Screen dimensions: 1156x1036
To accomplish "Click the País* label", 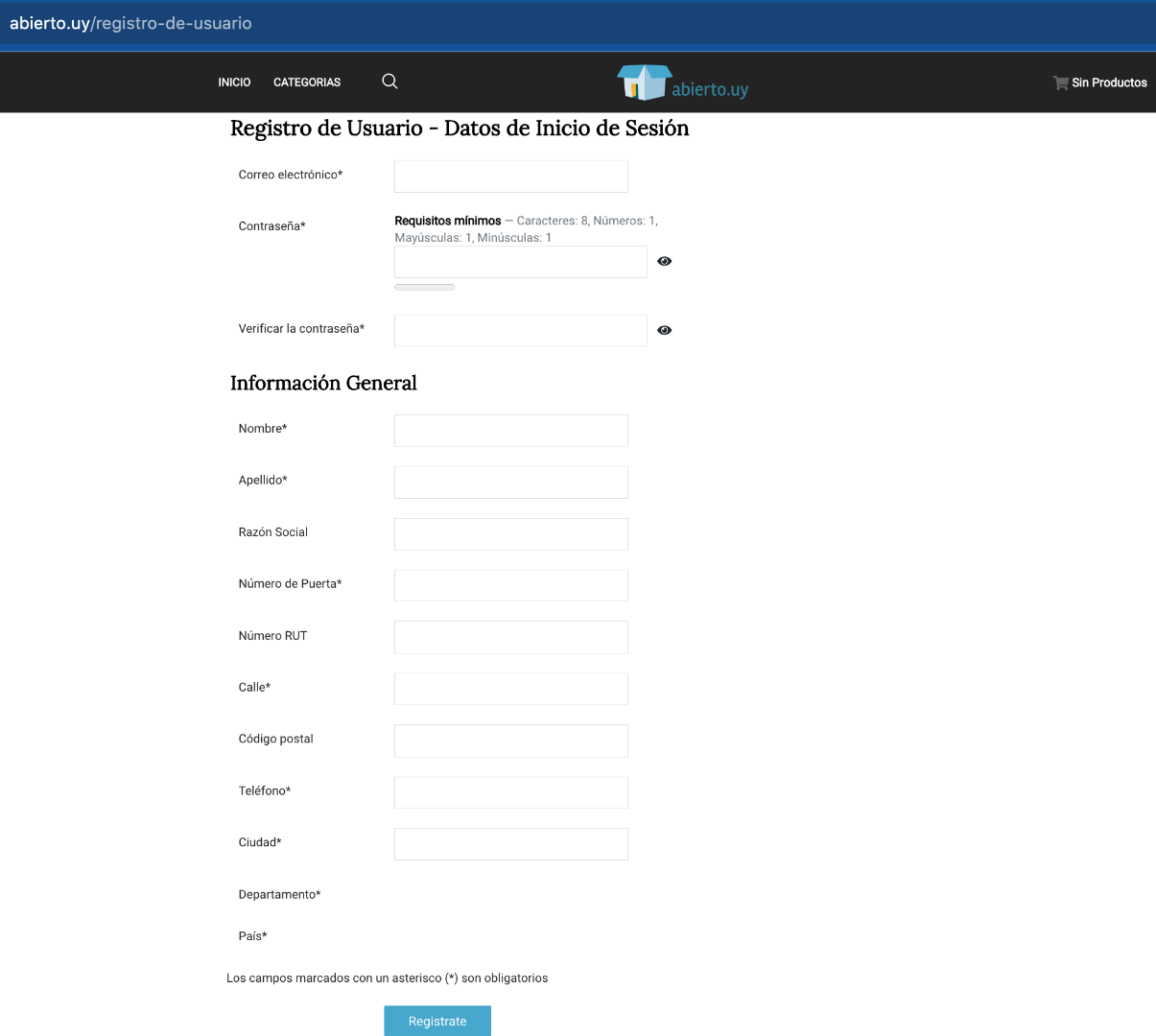I will [x=252, y=936].
